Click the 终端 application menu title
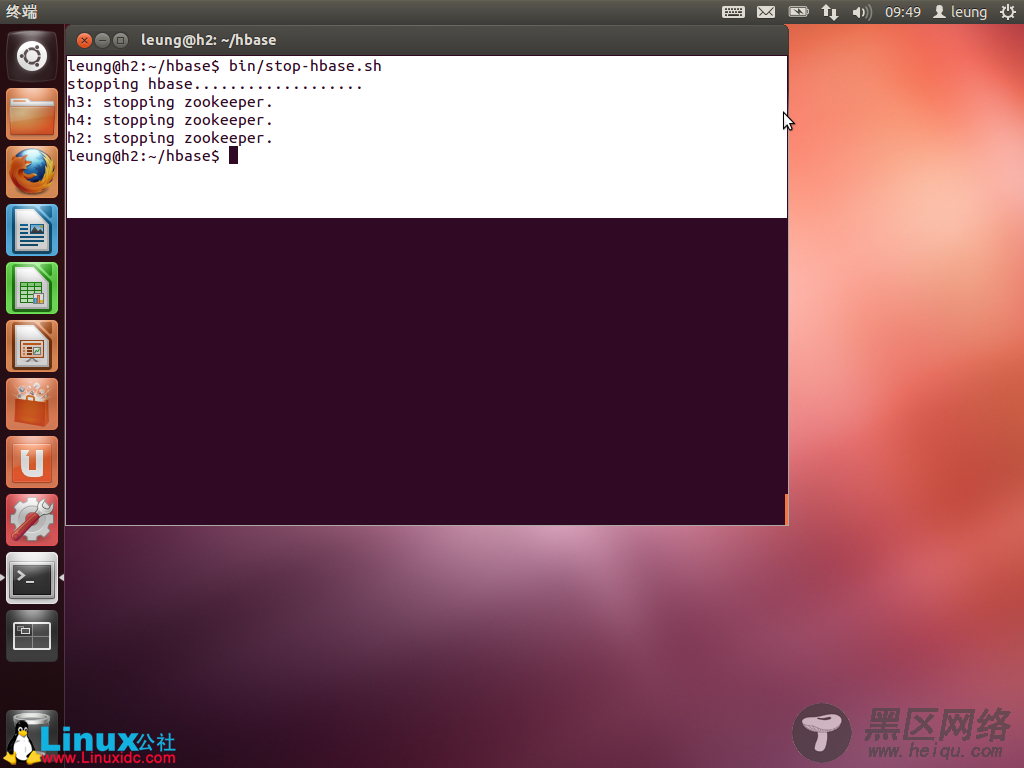Image resolution: width=1024 pixels, height=768 pixels. (22, 12)
